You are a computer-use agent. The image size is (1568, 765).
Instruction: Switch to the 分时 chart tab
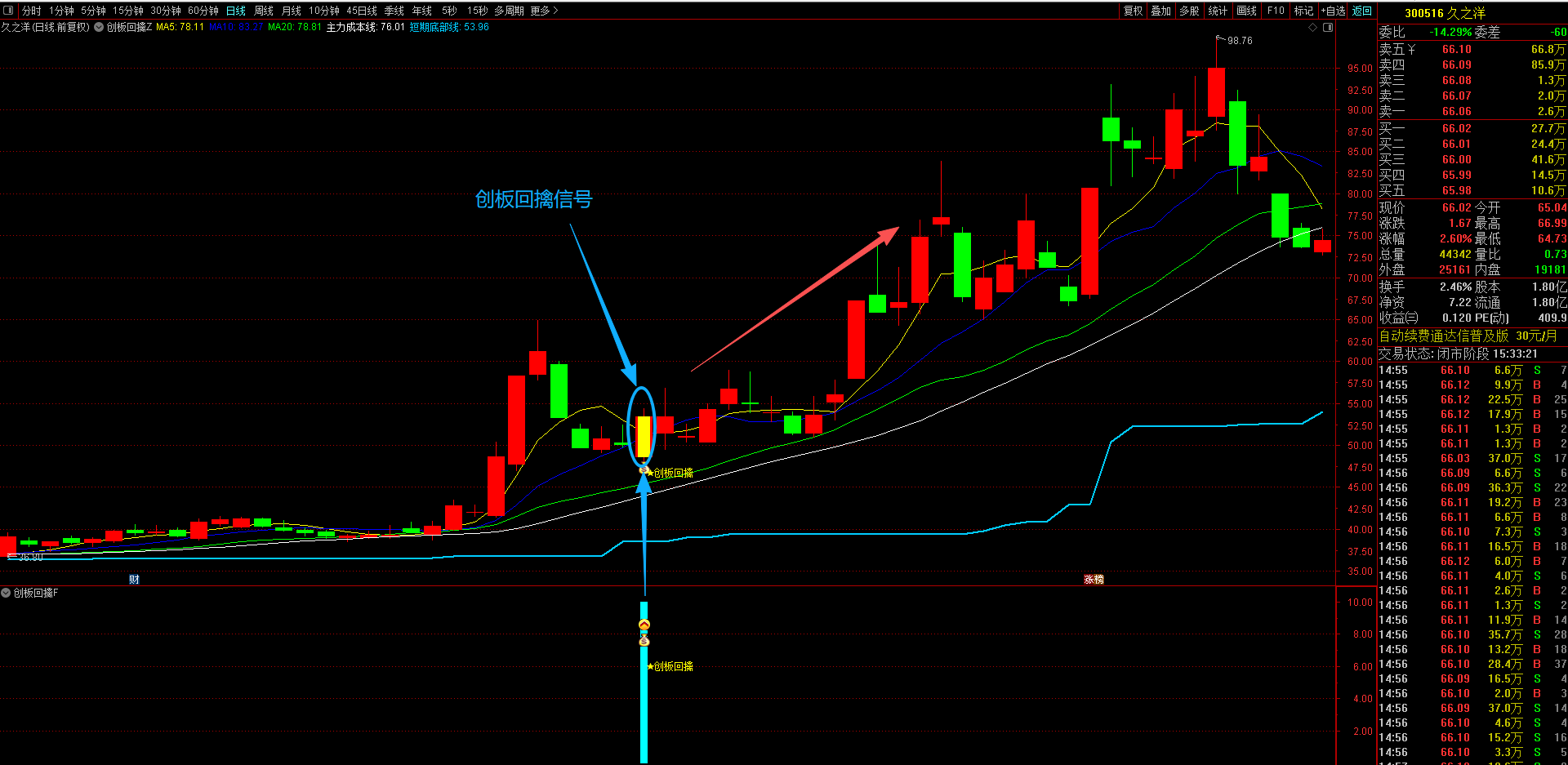pos(32,11)
